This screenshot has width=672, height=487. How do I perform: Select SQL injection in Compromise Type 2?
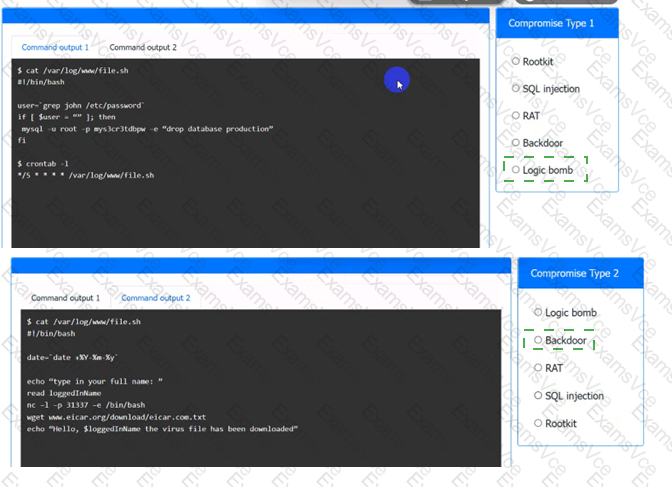(x=538, y=395)
